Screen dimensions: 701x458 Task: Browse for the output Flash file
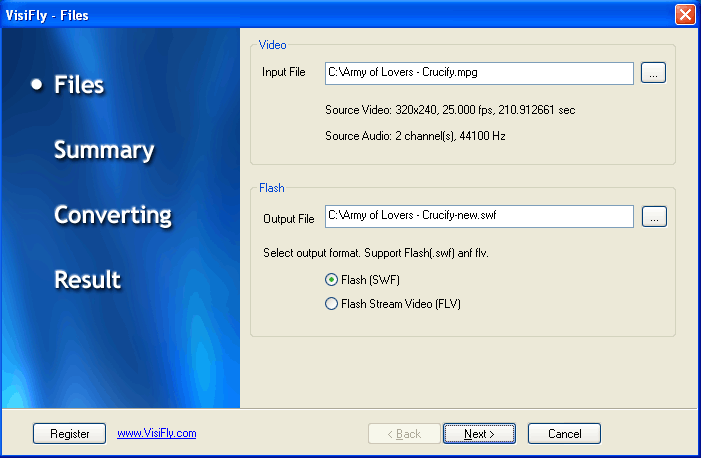[654, 216]
